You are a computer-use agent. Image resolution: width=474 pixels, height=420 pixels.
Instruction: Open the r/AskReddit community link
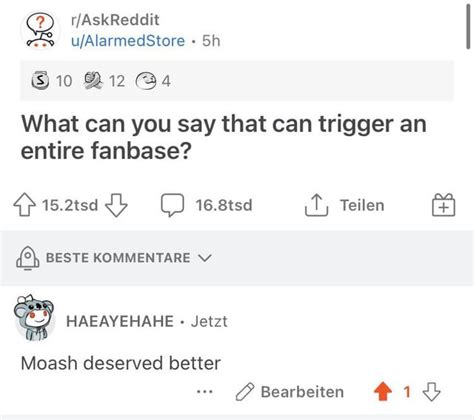point(115,20)
